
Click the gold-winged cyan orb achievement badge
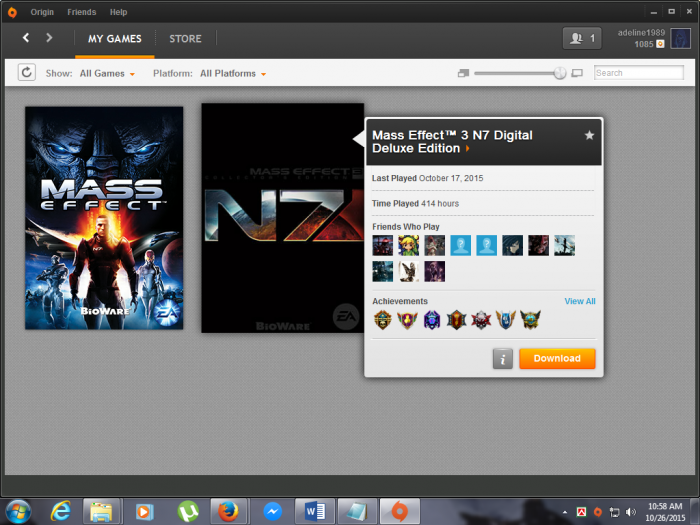click(x=530, y=320)
